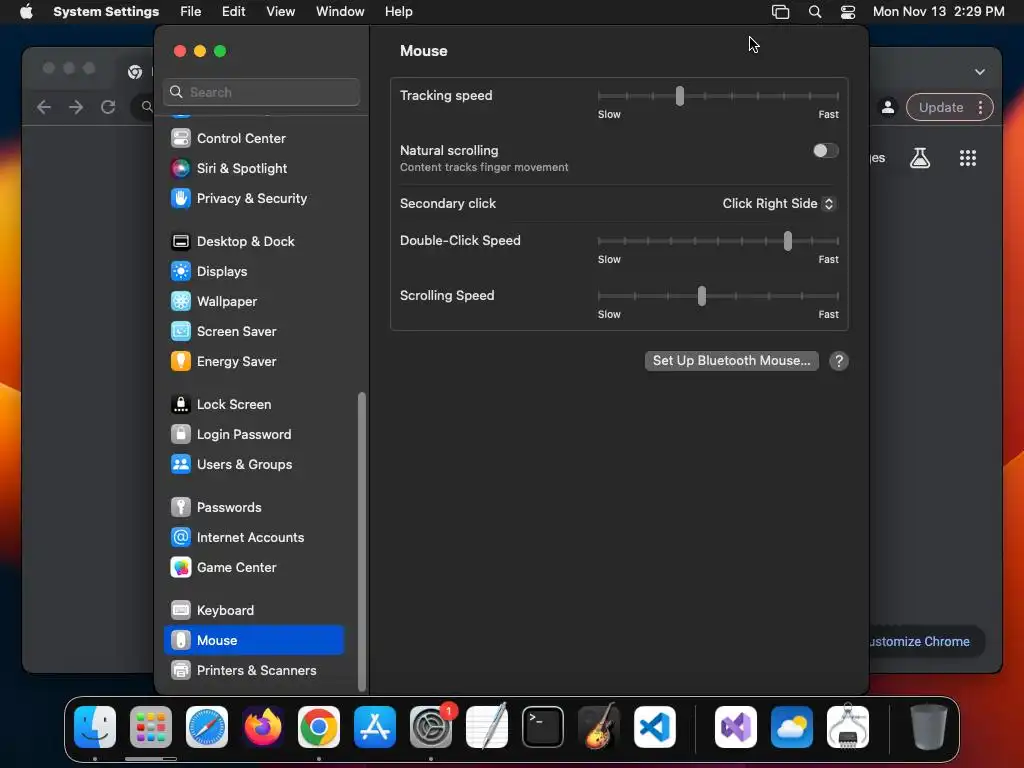Launch Visual Studio Code from Dock

coord(655,727)
